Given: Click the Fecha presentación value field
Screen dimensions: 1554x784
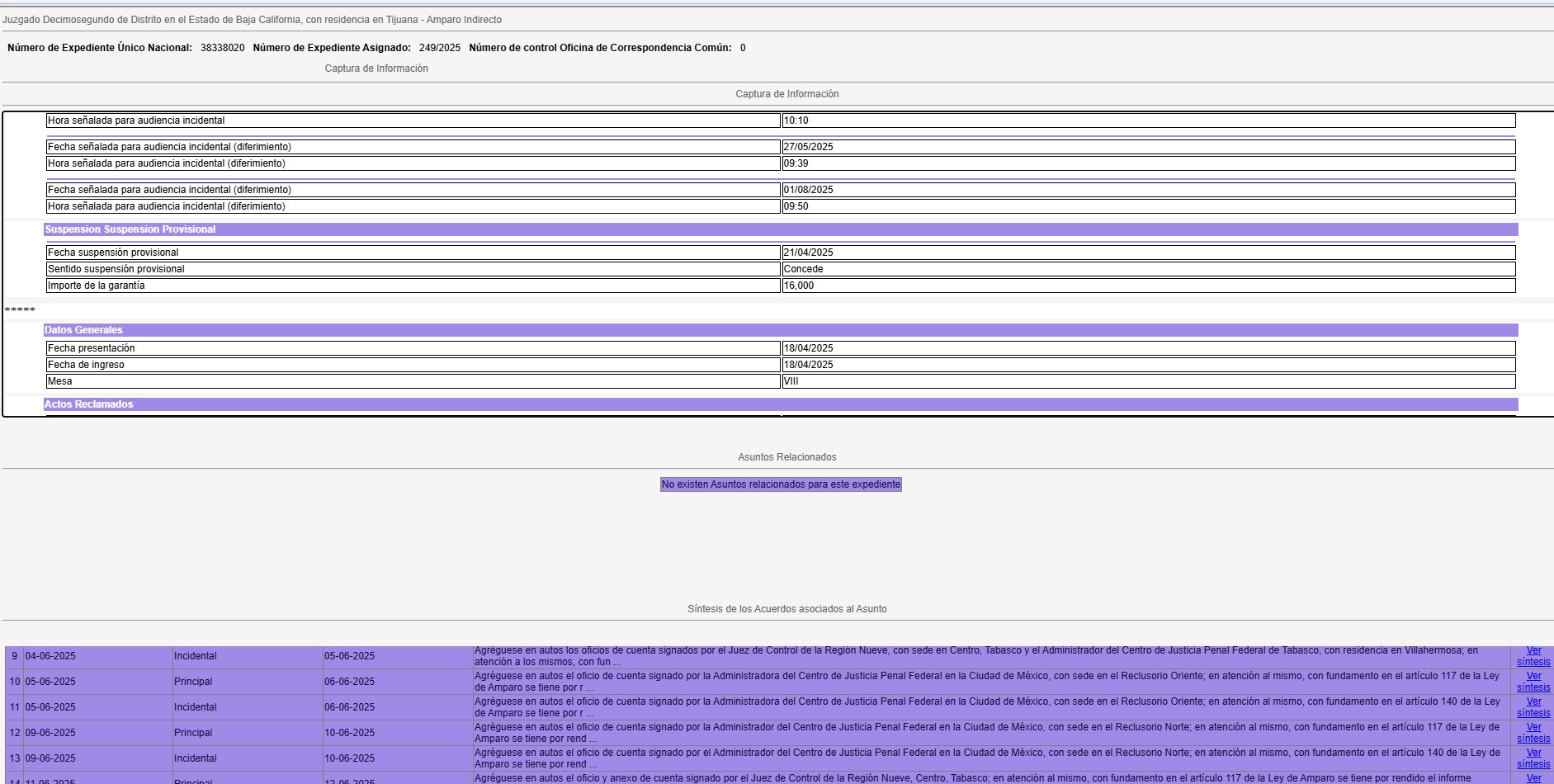Looking at the screenshot, I should pos(1147,348).
